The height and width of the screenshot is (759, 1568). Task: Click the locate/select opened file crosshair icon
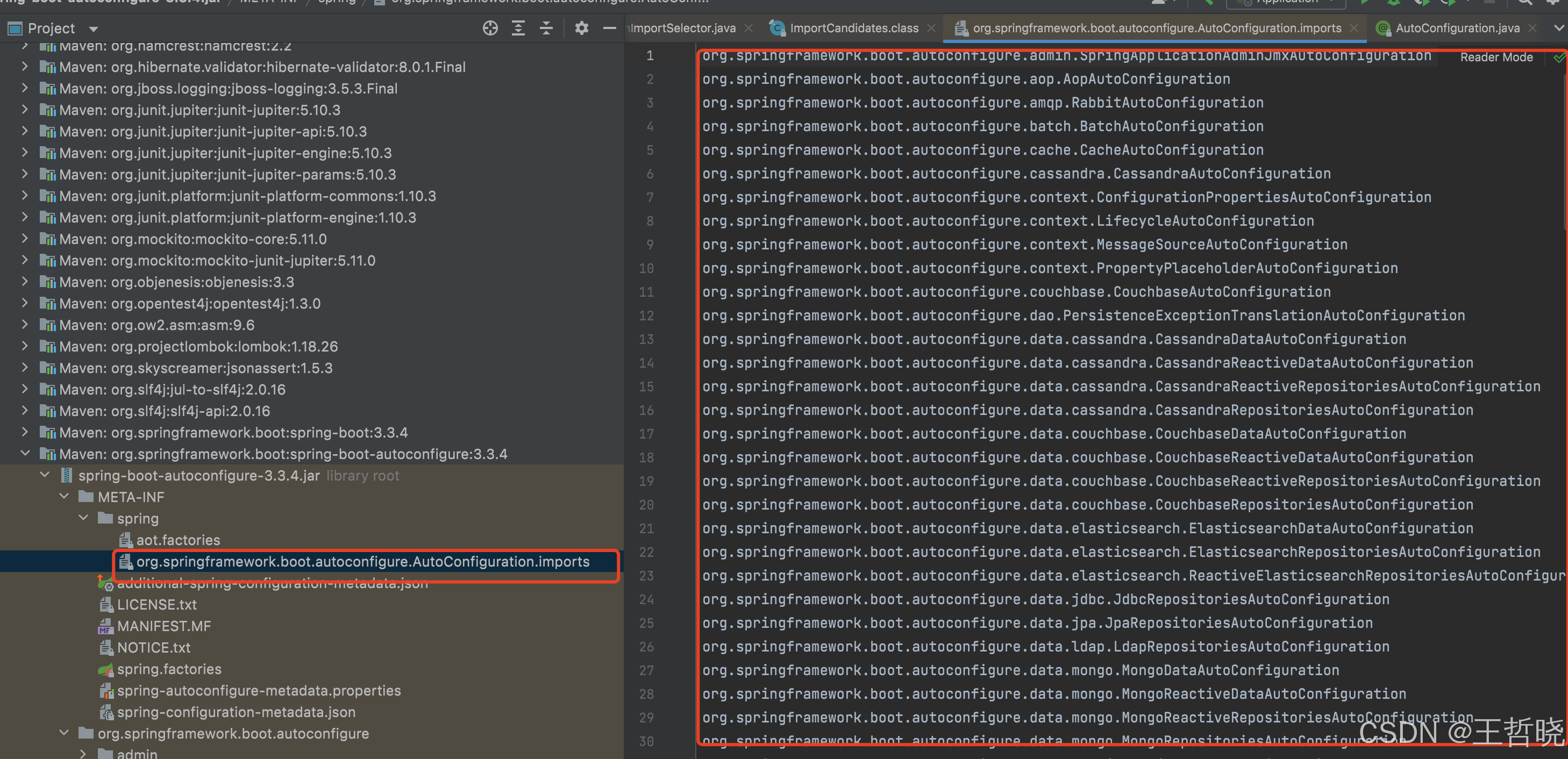(x=490, y=28)
